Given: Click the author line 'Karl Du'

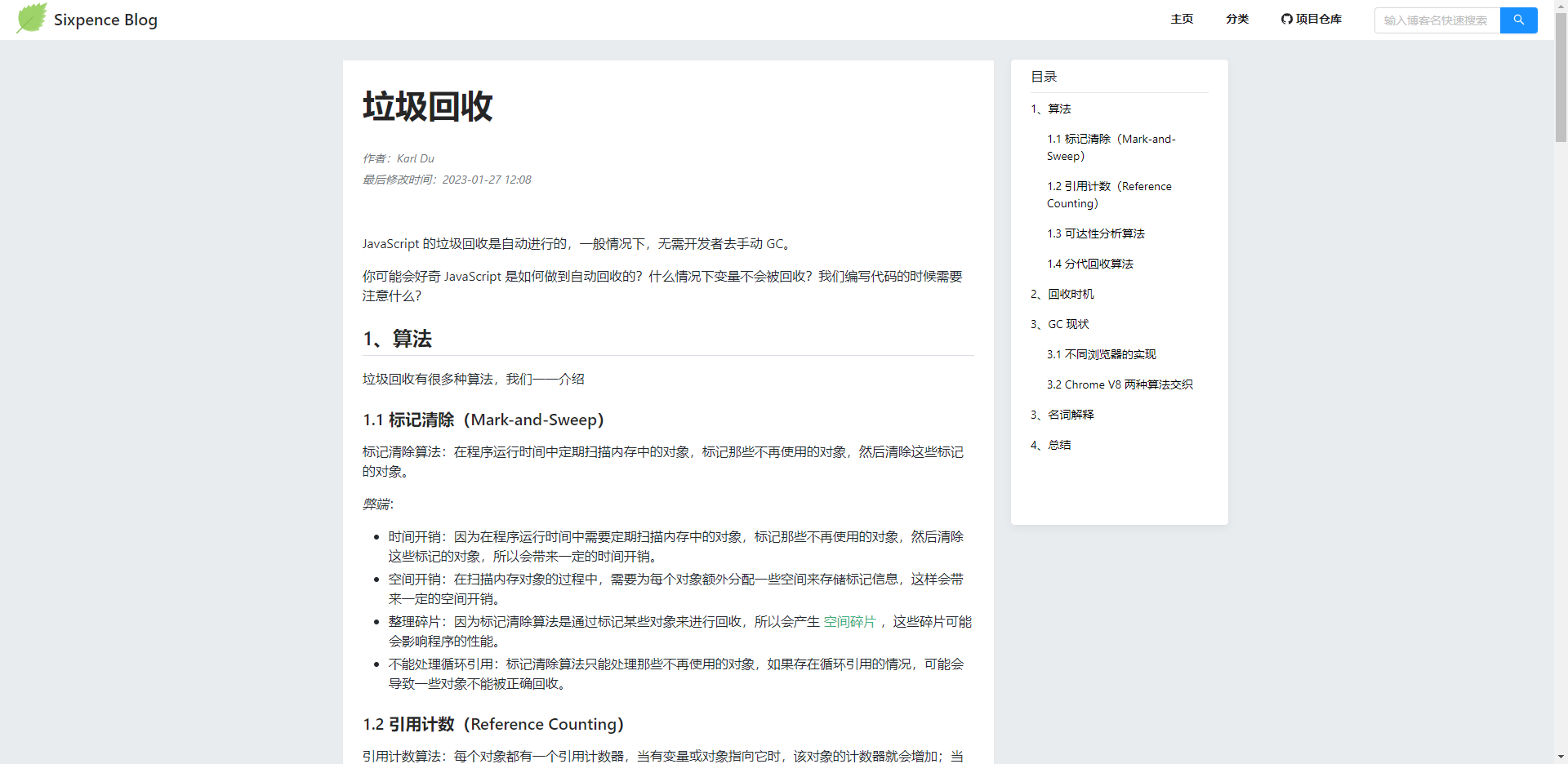Looking at the screenshot, I should point(399,158).
